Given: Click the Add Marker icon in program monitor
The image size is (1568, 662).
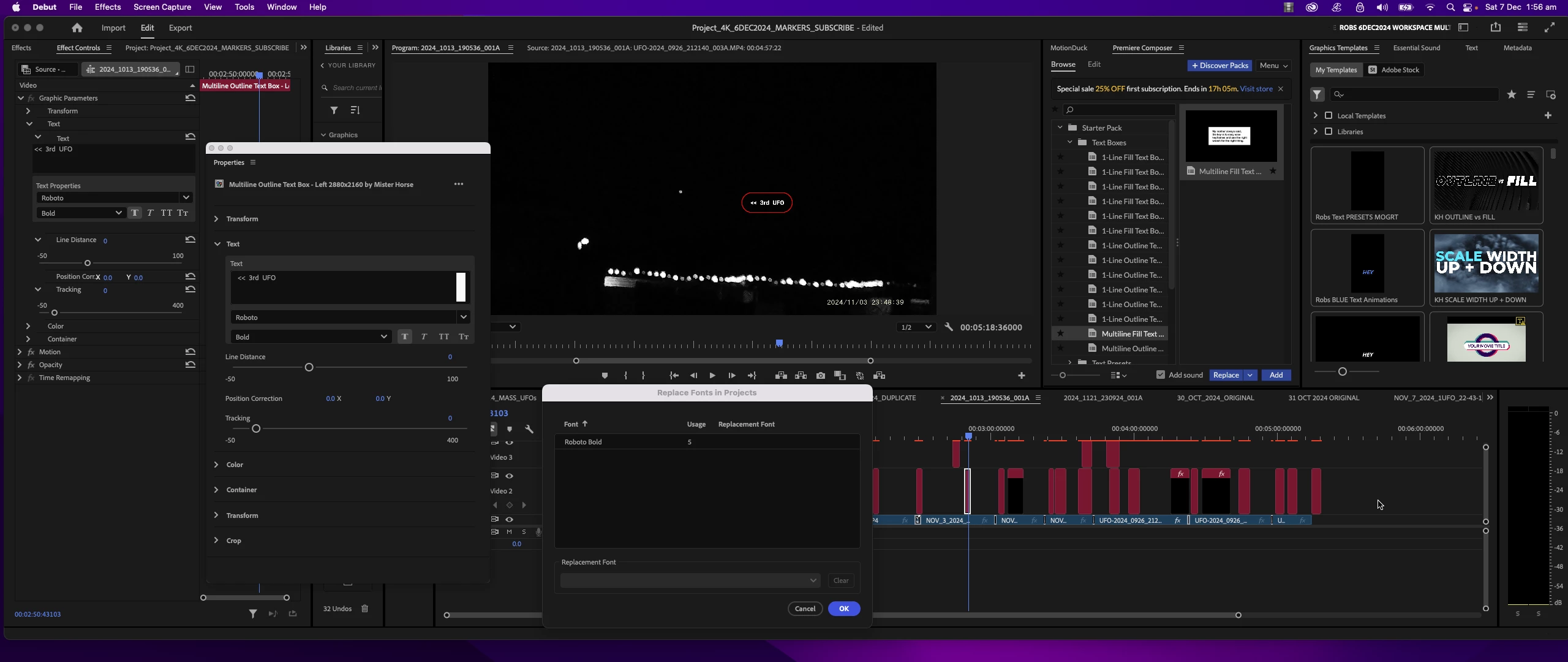Looking at the screenshot, I should [605, 376].
